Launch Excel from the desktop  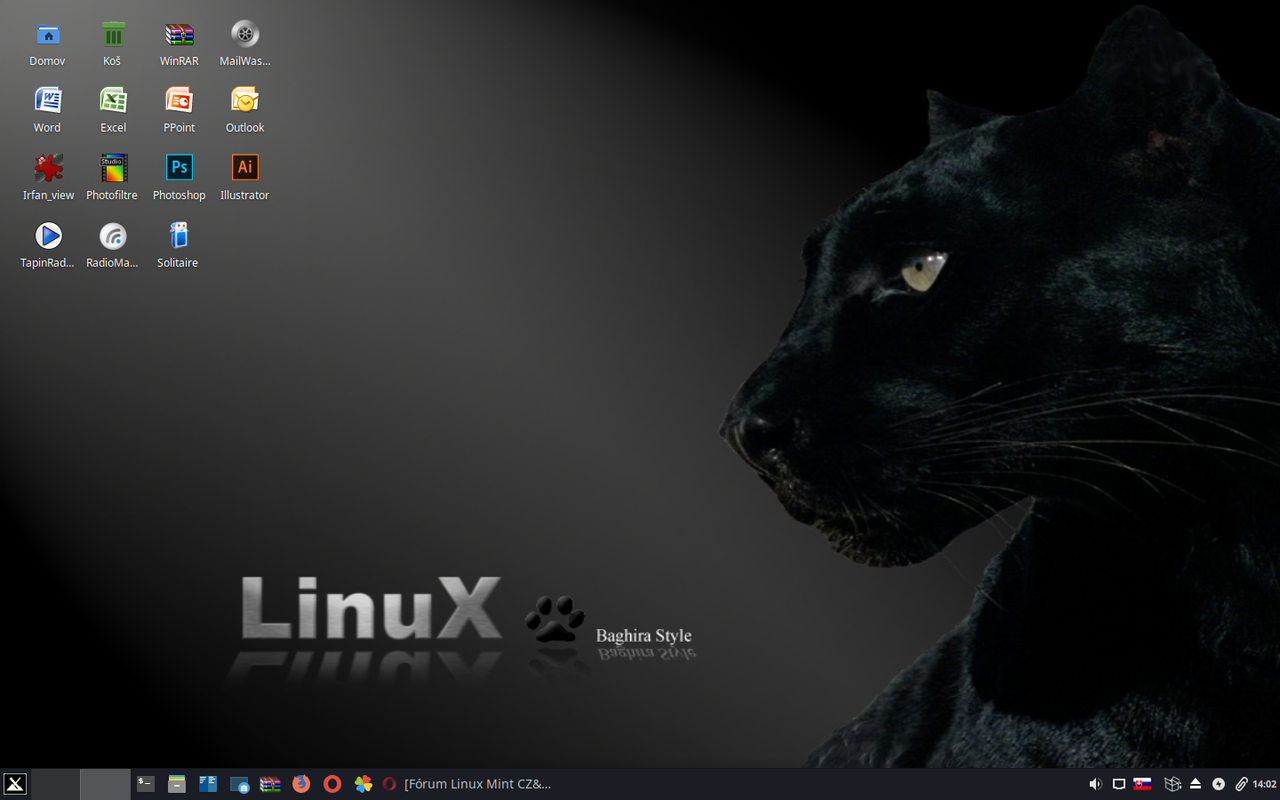coord(113,110)
